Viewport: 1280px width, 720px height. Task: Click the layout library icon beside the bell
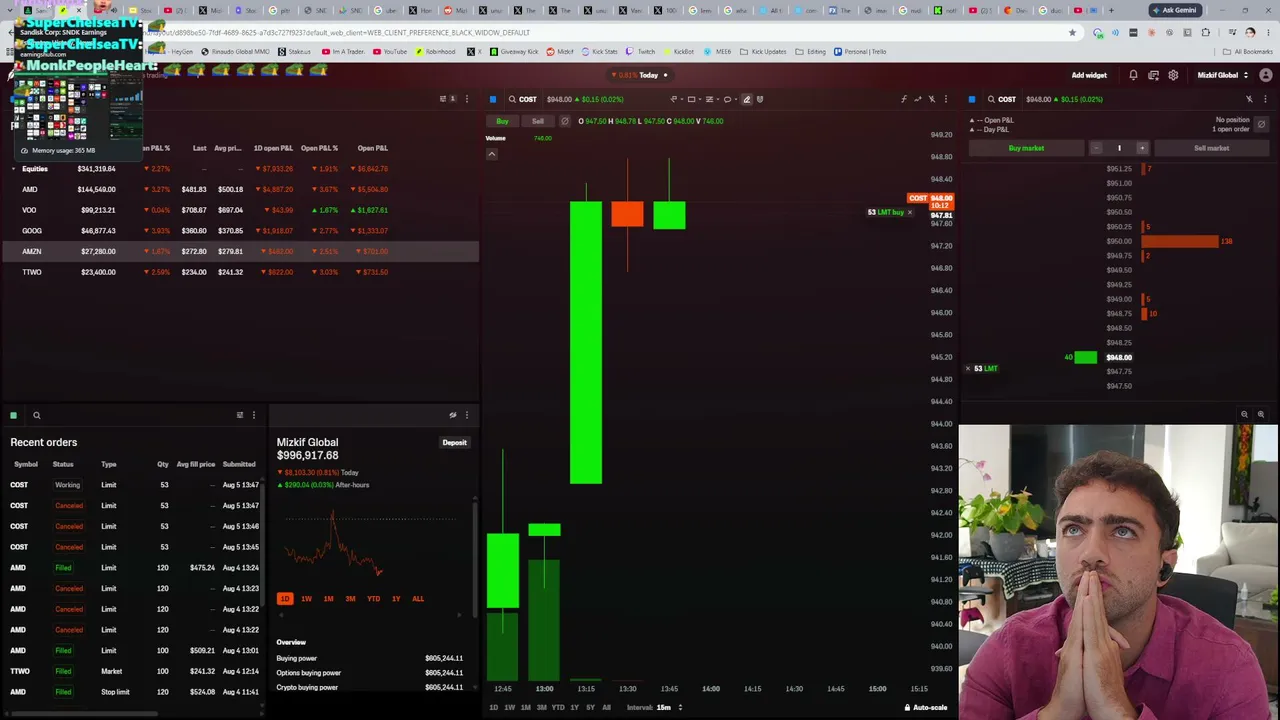pos(1153,75)
